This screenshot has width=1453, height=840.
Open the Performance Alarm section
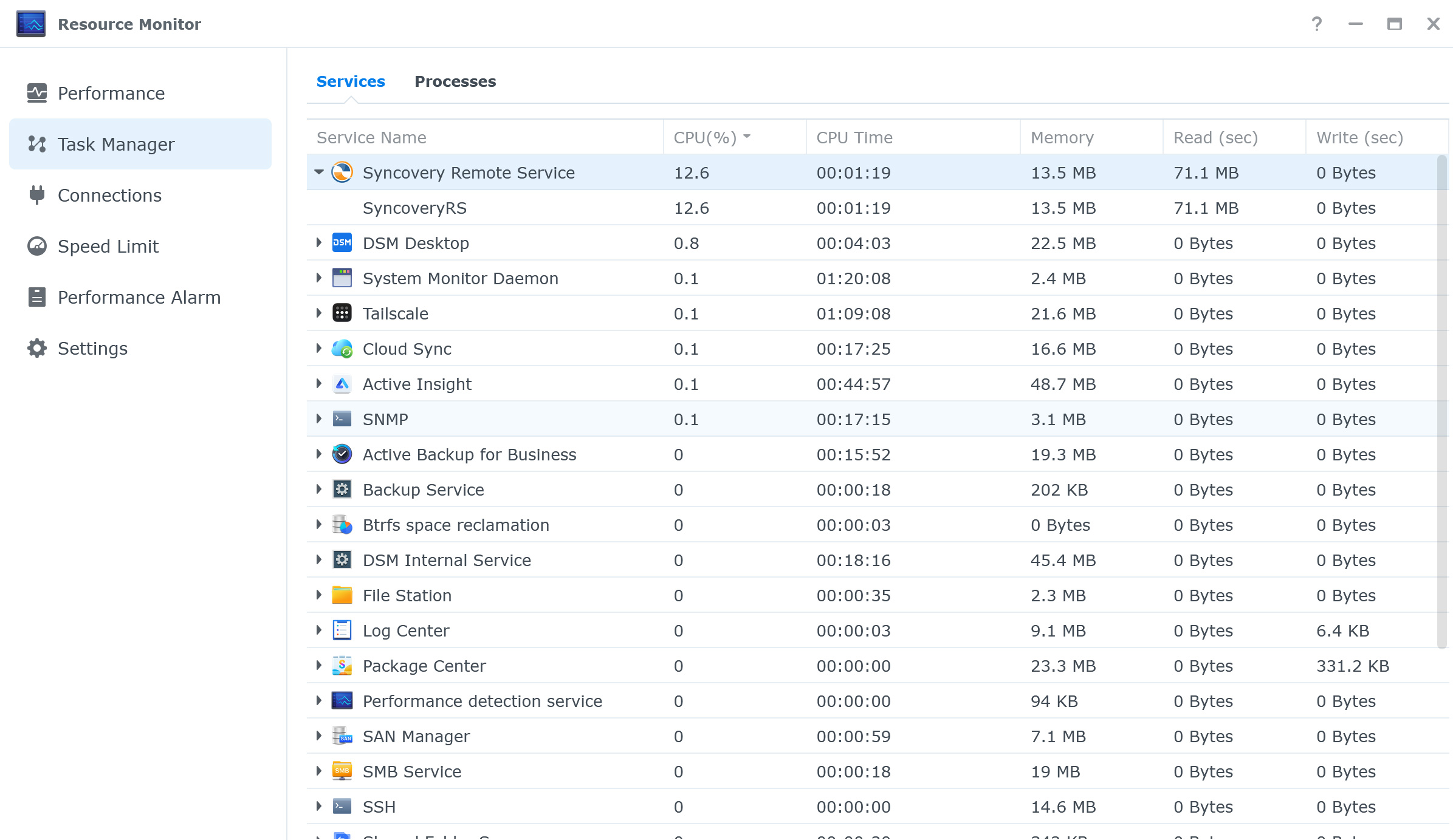coord(140,297)
